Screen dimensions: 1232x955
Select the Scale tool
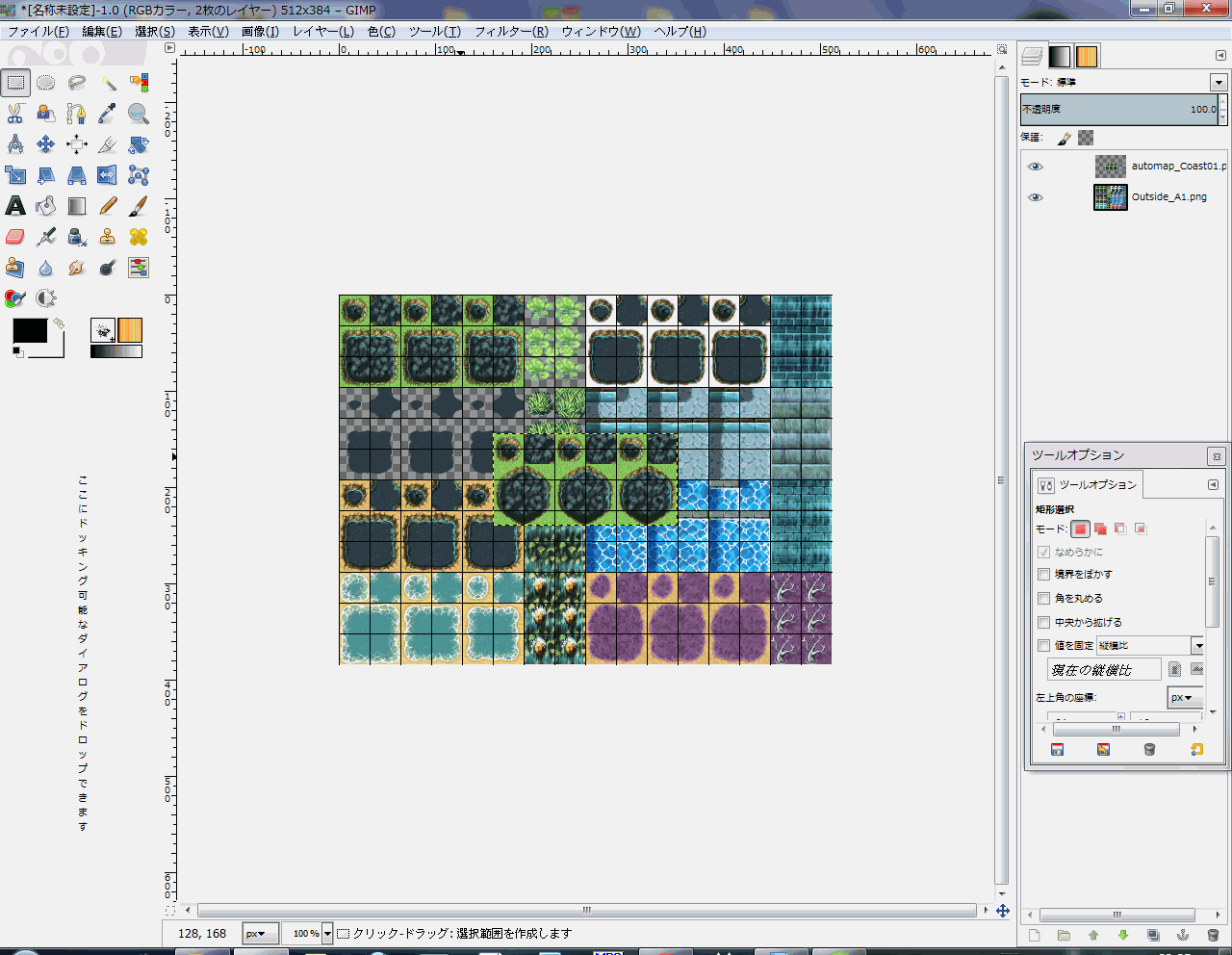point(15,176)
